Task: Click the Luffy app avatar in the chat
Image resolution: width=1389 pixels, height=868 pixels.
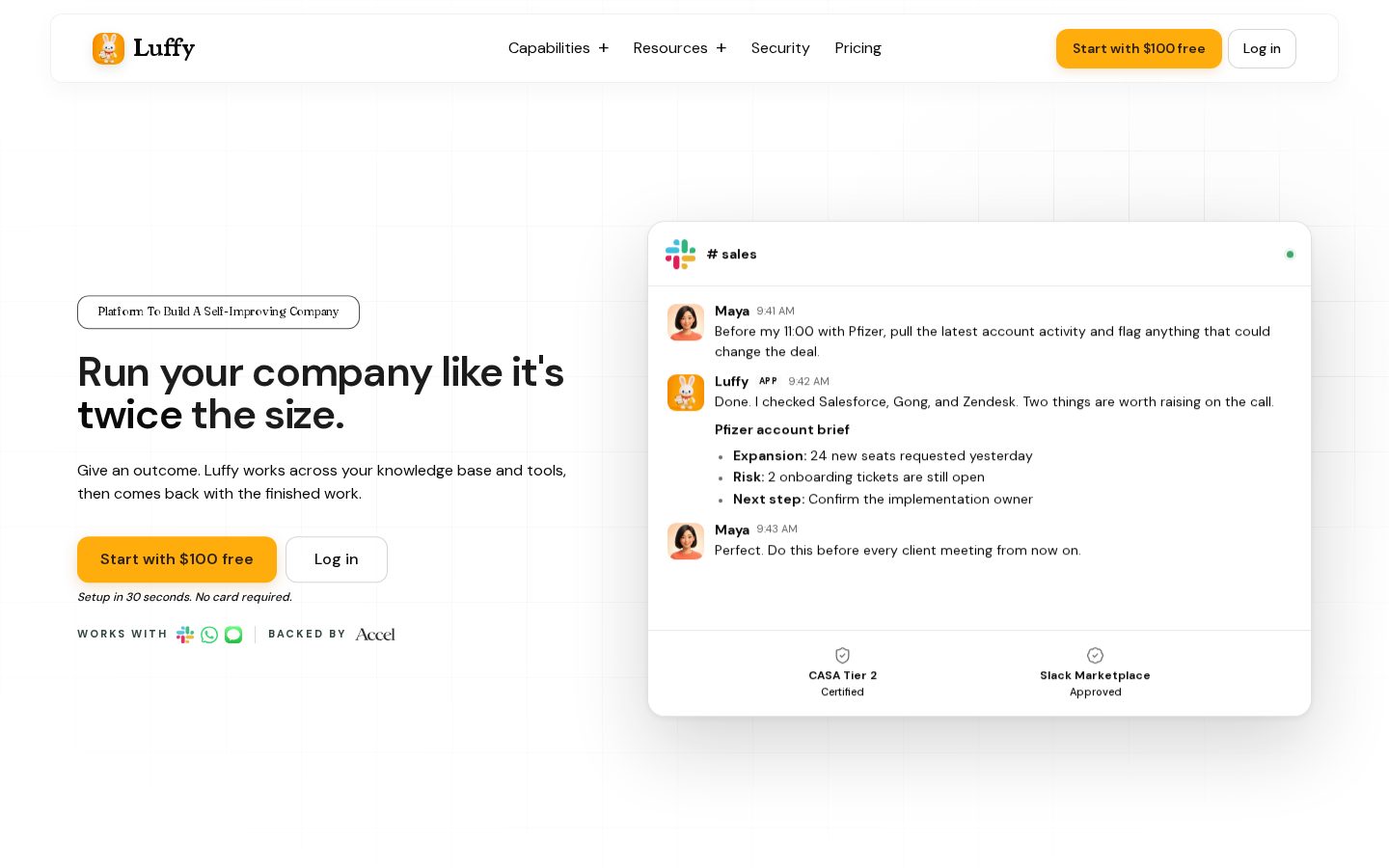Action: pyautogui.click(x=686, y=393)
